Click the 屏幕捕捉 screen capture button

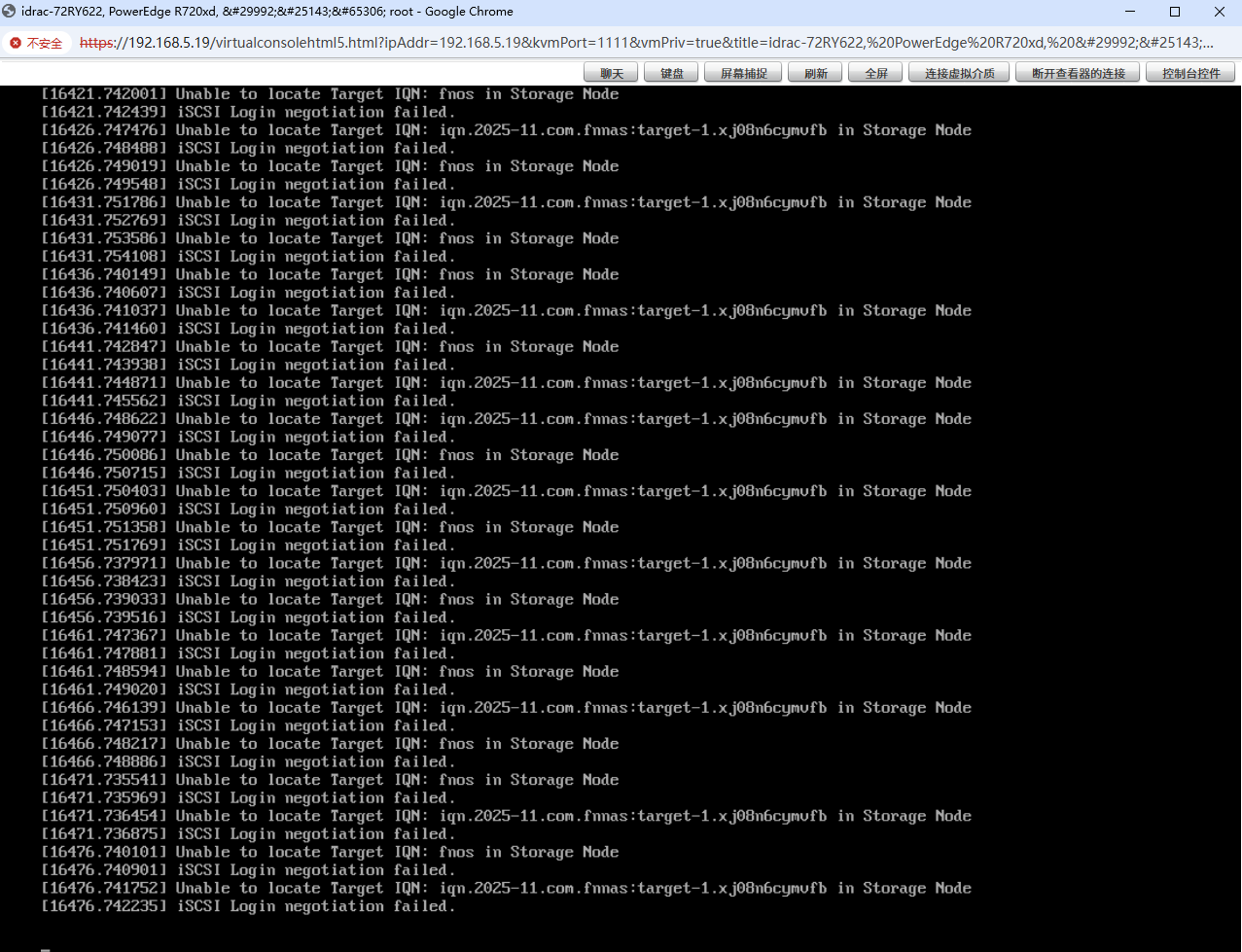744,73
